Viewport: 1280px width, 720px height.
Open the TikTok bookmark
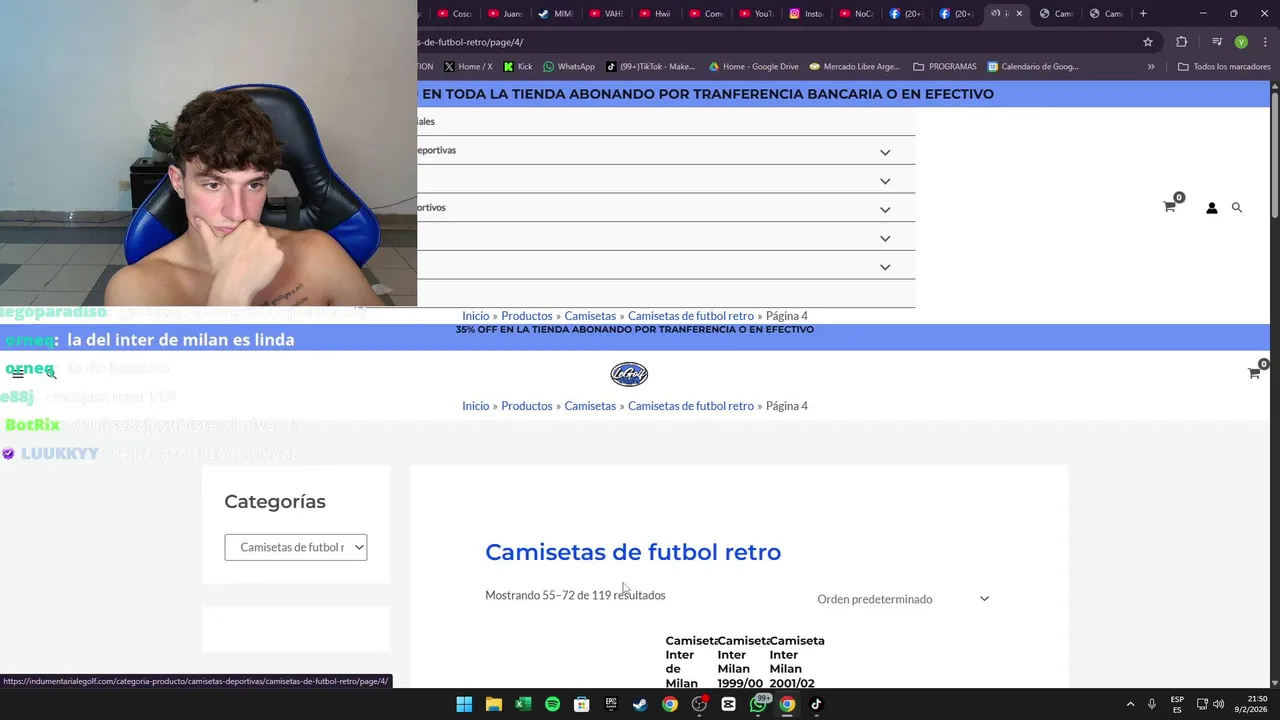pyautogui.click(x=650, y=67)
